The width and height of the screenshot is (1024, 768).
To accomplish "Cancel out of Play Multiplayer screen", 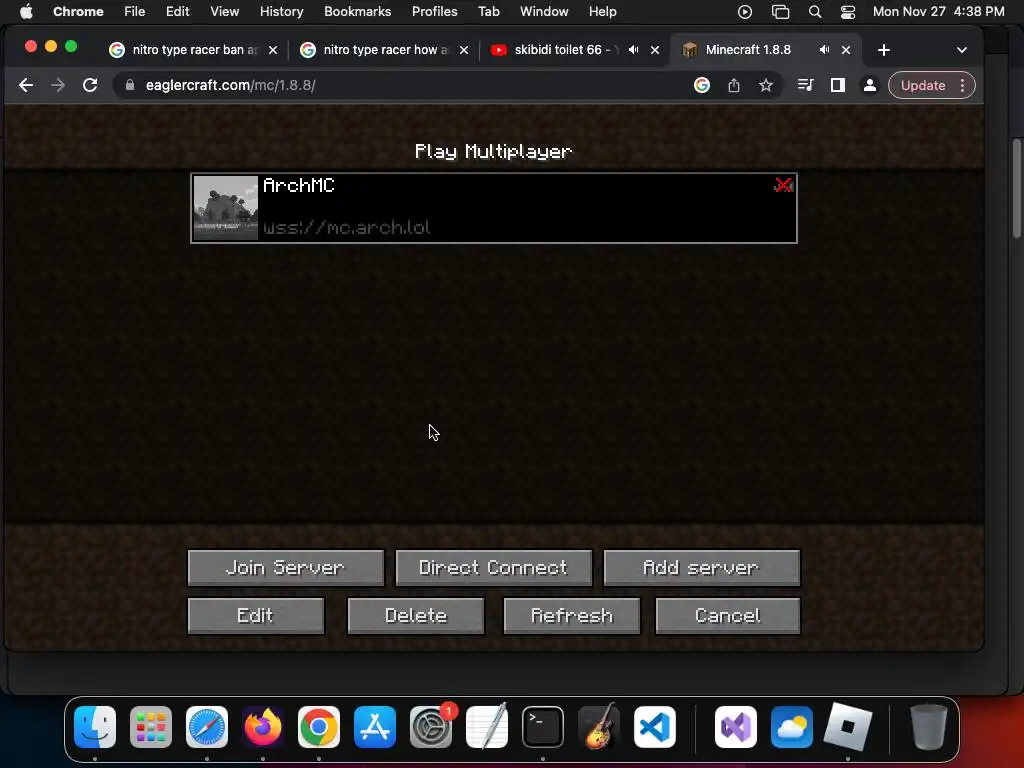I will pyautogui.click(x=728, y=616).
